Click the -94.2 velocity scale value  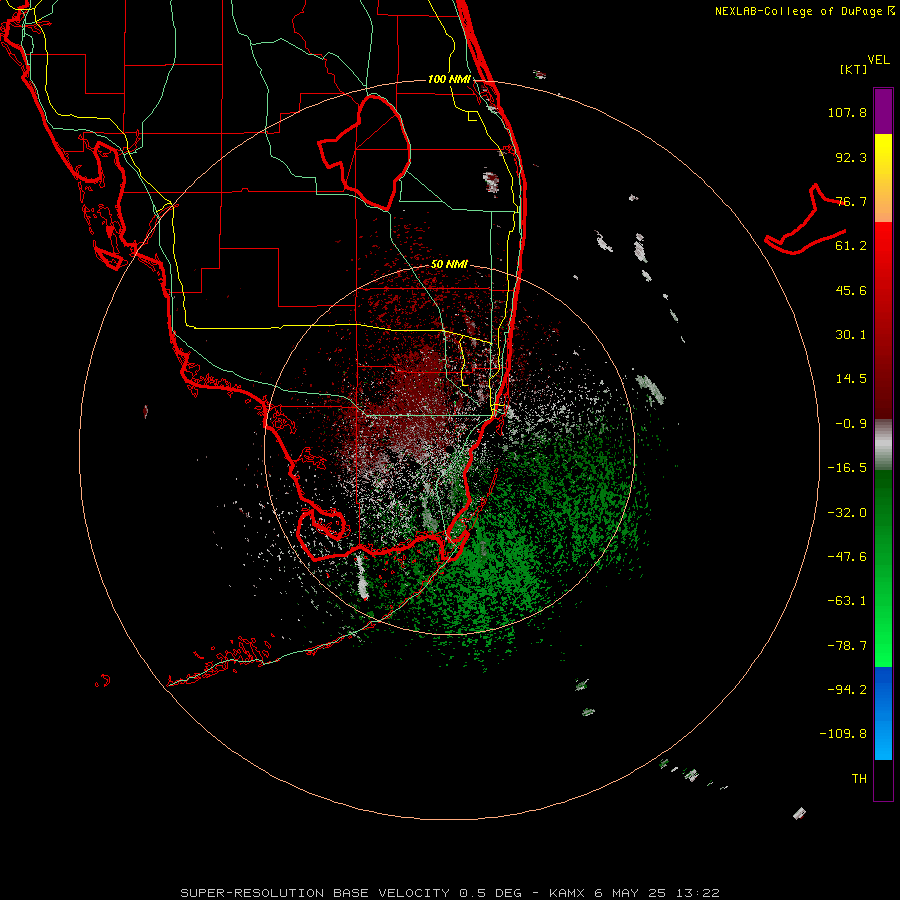[847, 690]
